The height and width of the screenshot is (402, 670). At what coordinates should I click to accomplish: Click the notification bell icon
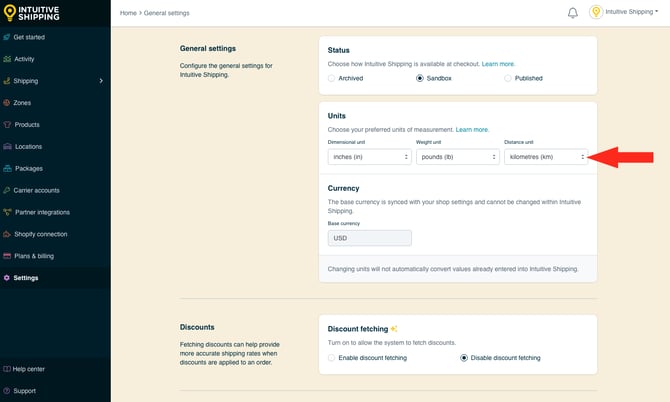pyautogui.click(x=573, y=13)
